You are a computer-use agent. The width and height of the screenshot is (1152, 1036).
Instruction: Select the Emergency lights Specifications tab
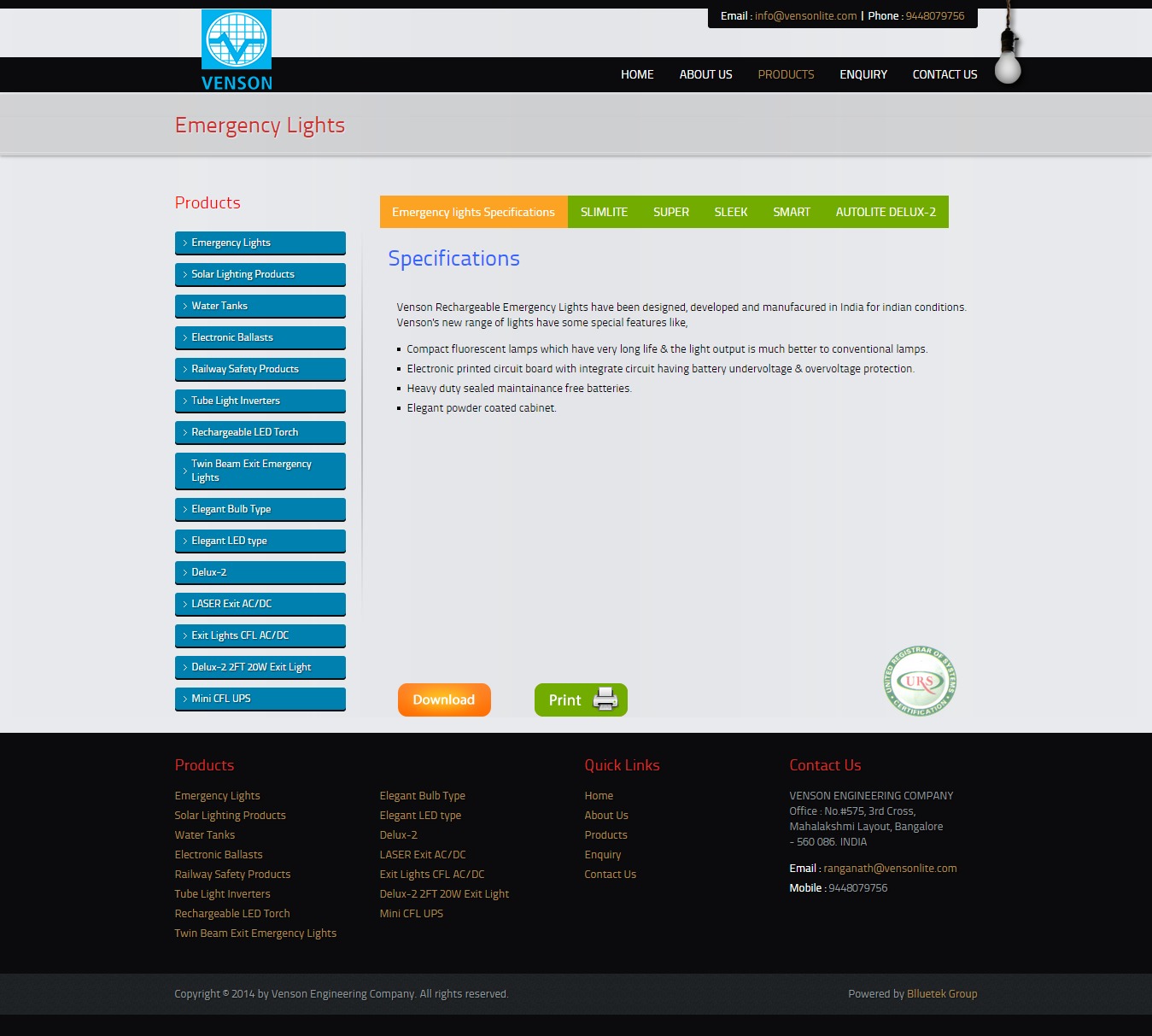point(473,212)
